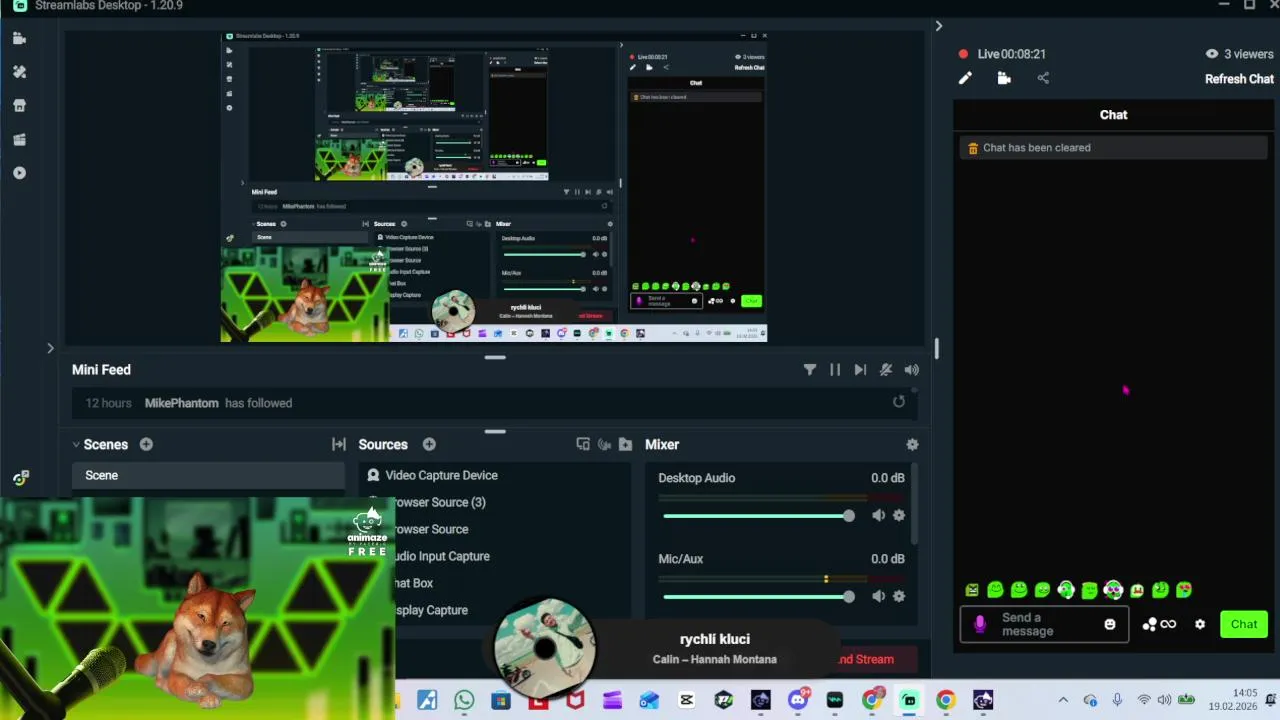Edit stream info pencil icon
This screenshot has height=720, width=1280.
(965, 78)
